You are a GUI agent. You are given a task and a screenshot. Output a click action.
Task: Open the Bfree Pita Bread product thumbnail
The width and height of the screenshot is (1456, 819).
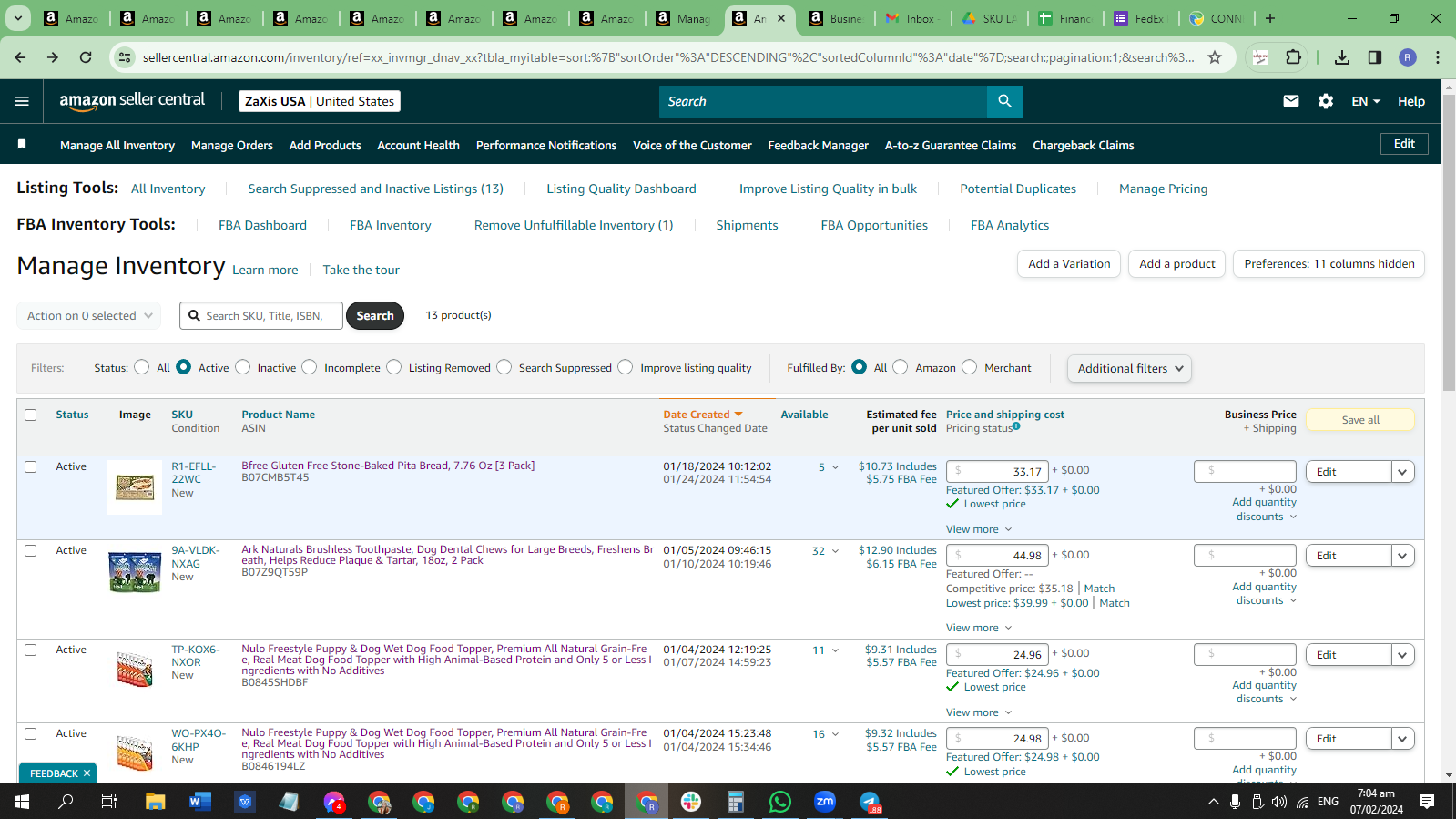(x=135, y=487)
